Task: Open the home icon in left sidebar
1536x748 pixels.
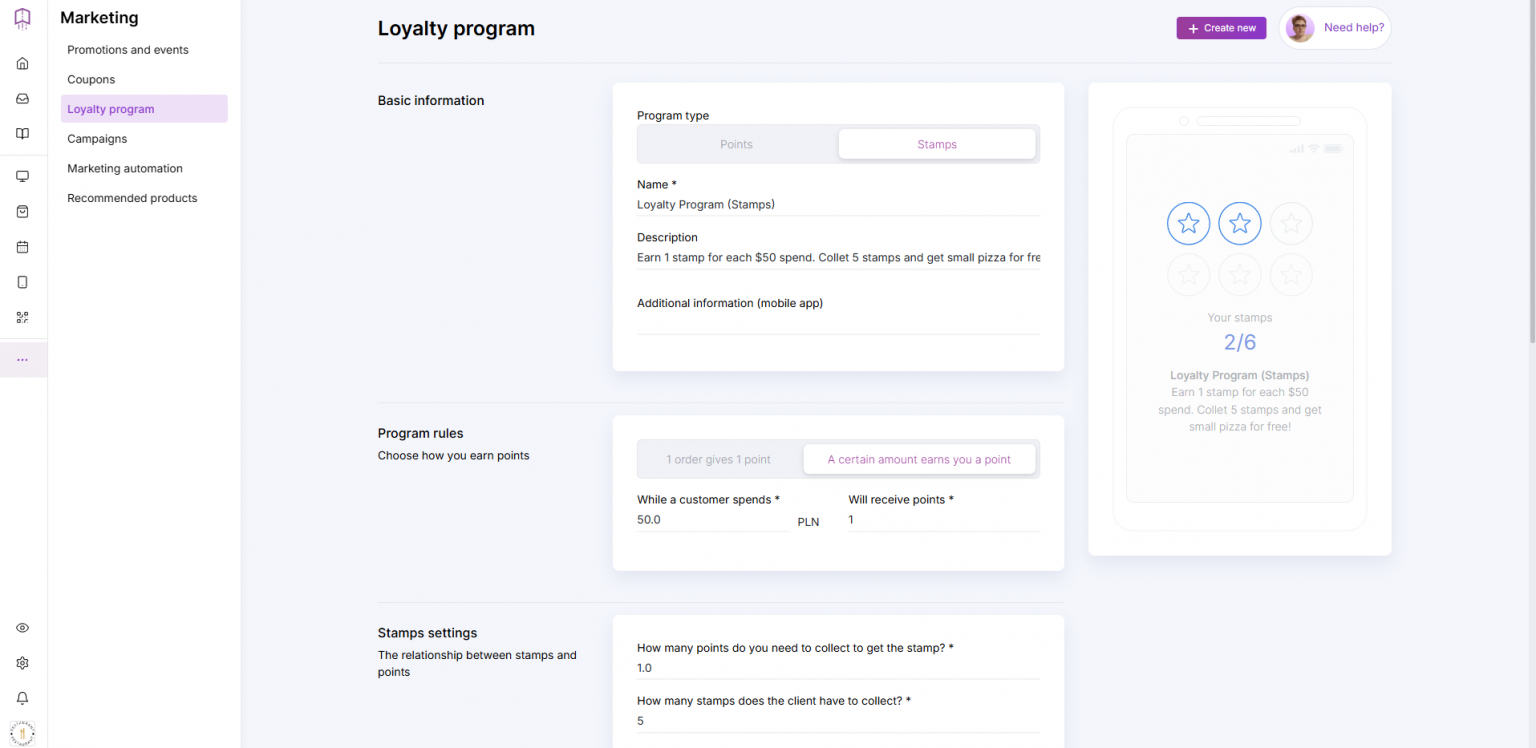Action: (22, 64)
